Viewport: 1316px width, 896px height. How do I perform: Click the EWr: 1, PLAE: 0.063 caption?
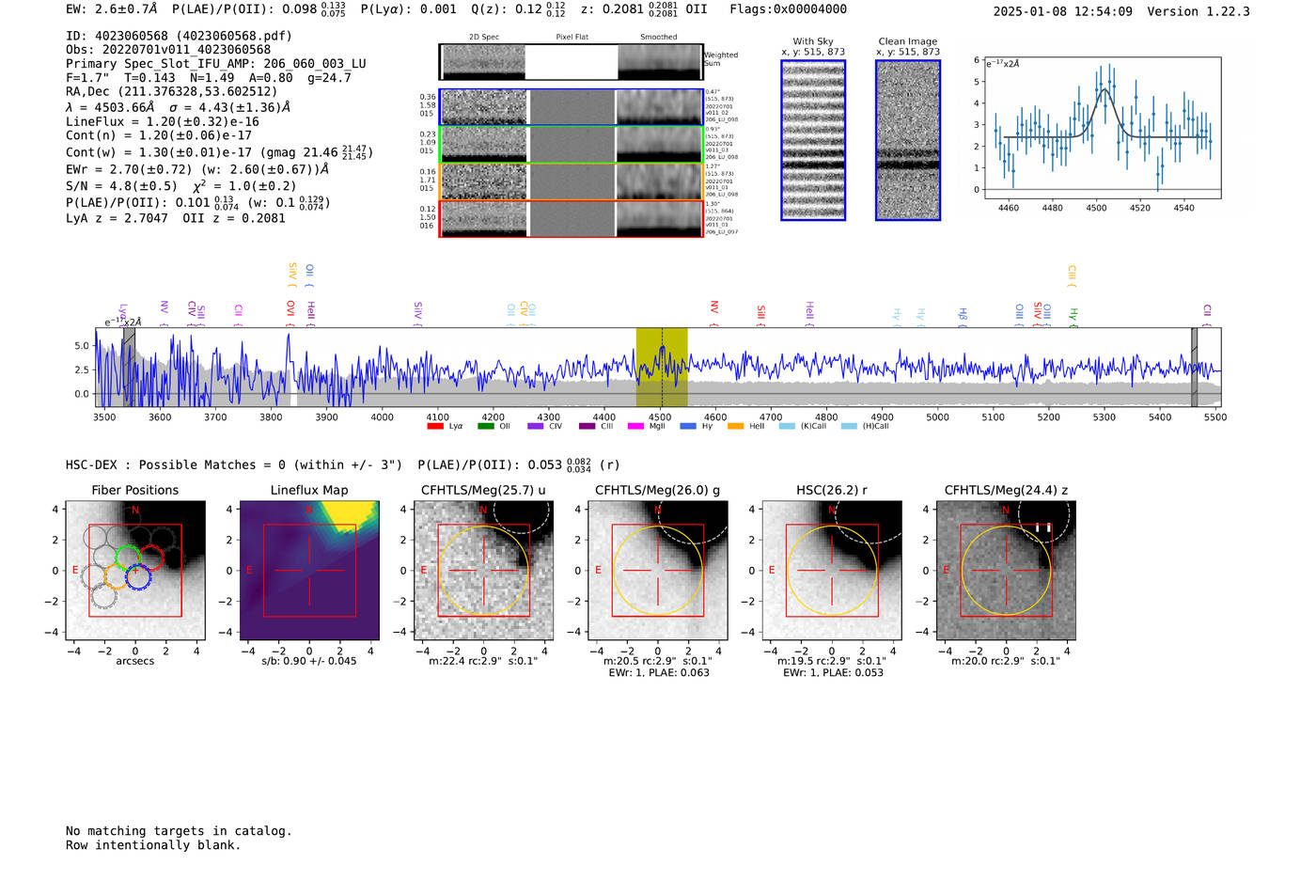[x=658, y=673]
